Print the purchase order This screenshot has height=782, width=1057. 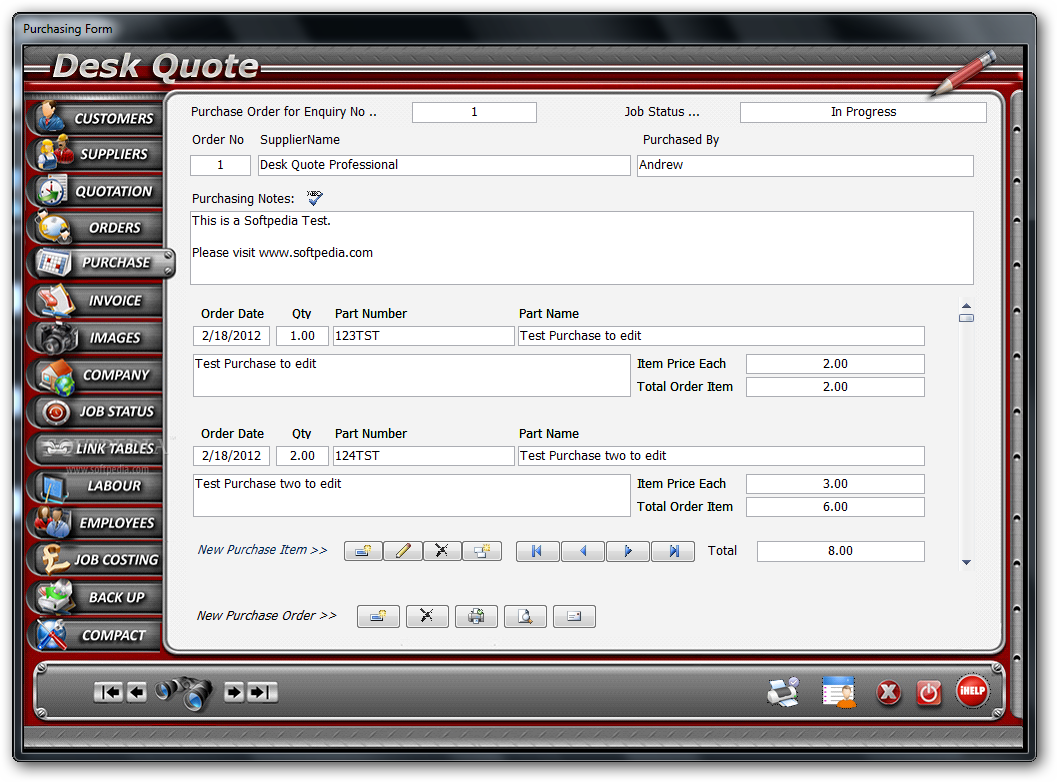477,616
